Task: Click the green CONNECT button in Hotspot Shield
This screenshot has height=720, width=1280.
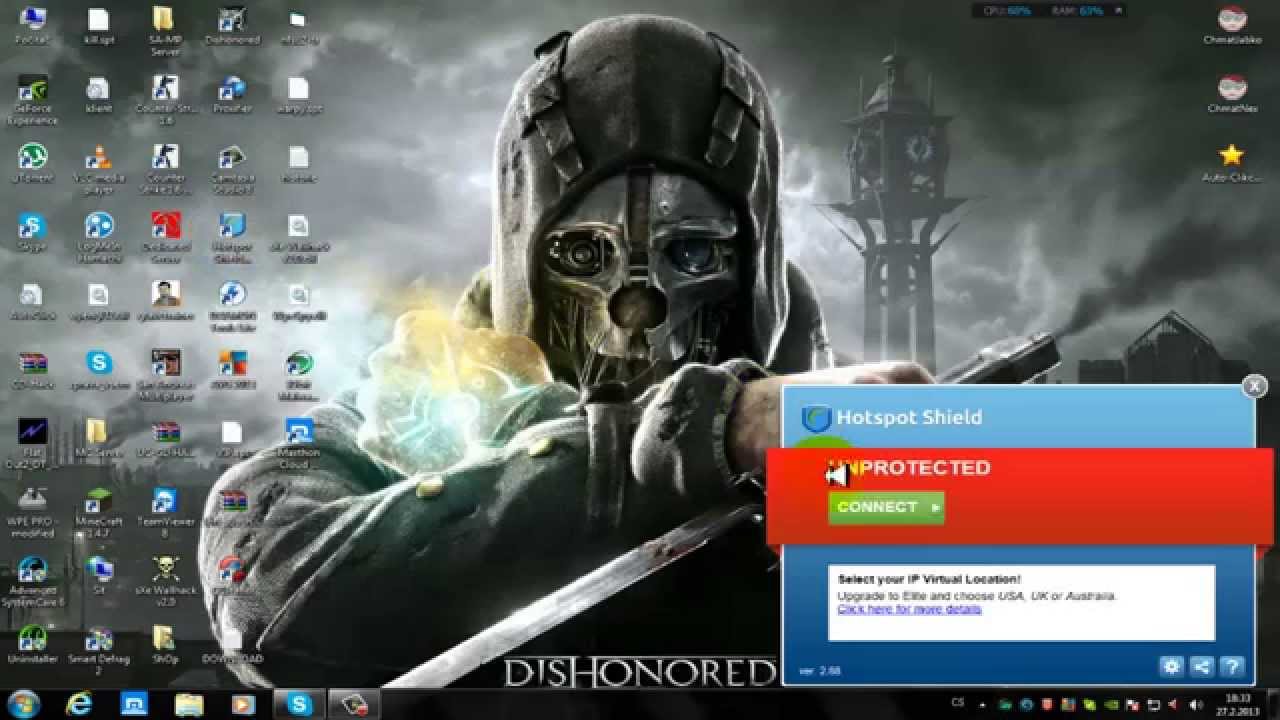Action: (x=886, y=507)
